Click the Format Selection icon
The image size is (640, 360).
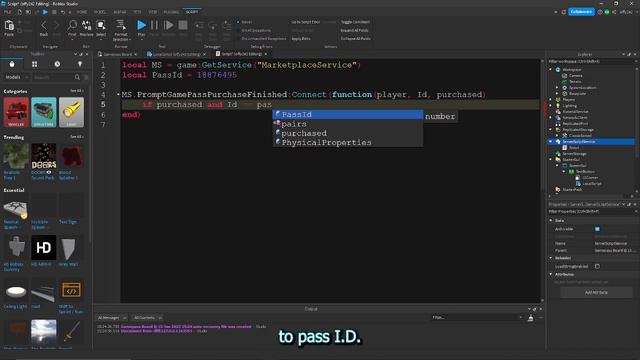coord(120,25)
